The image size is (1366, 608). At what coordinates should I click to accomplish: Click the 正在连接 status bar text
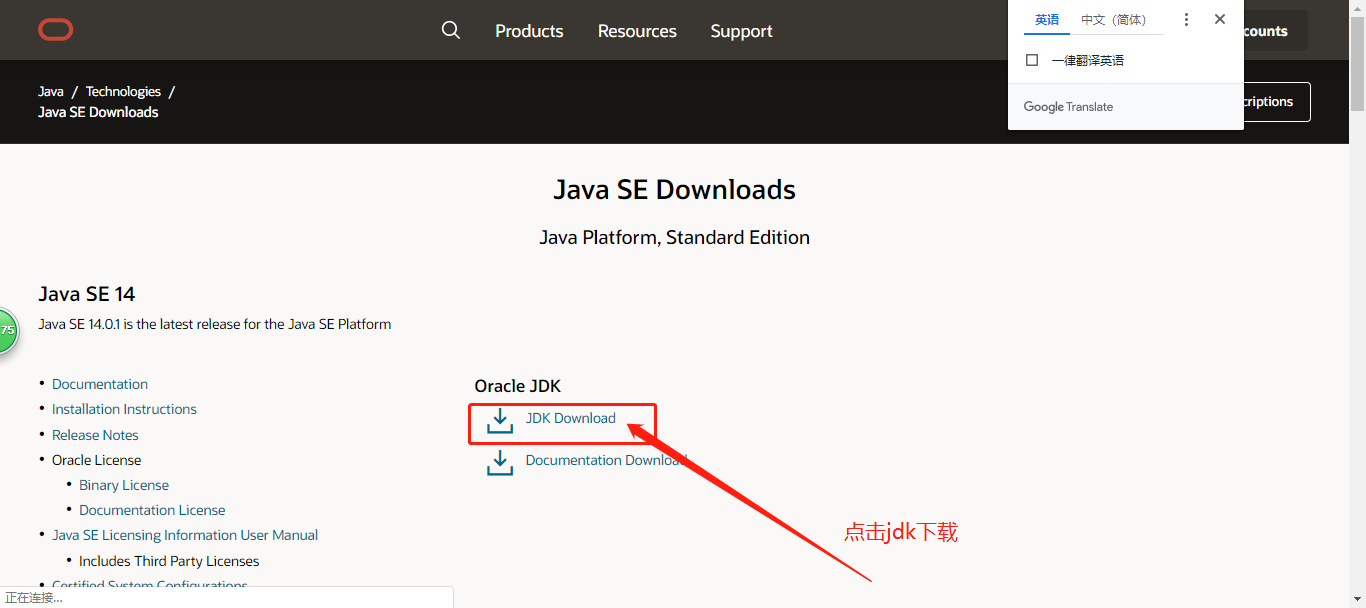tap(34, 598)
